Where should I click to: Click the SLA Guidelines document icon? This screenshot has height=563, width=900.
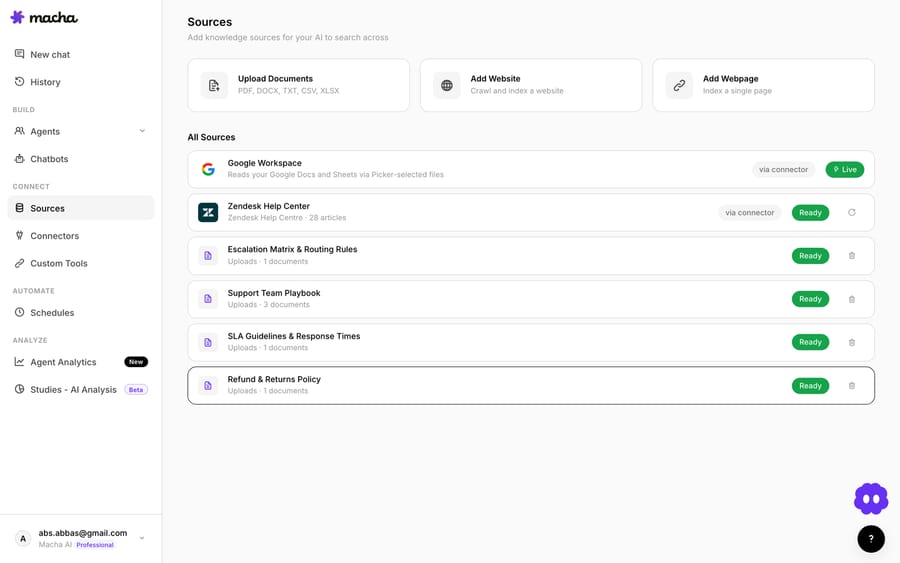[208, 343]
